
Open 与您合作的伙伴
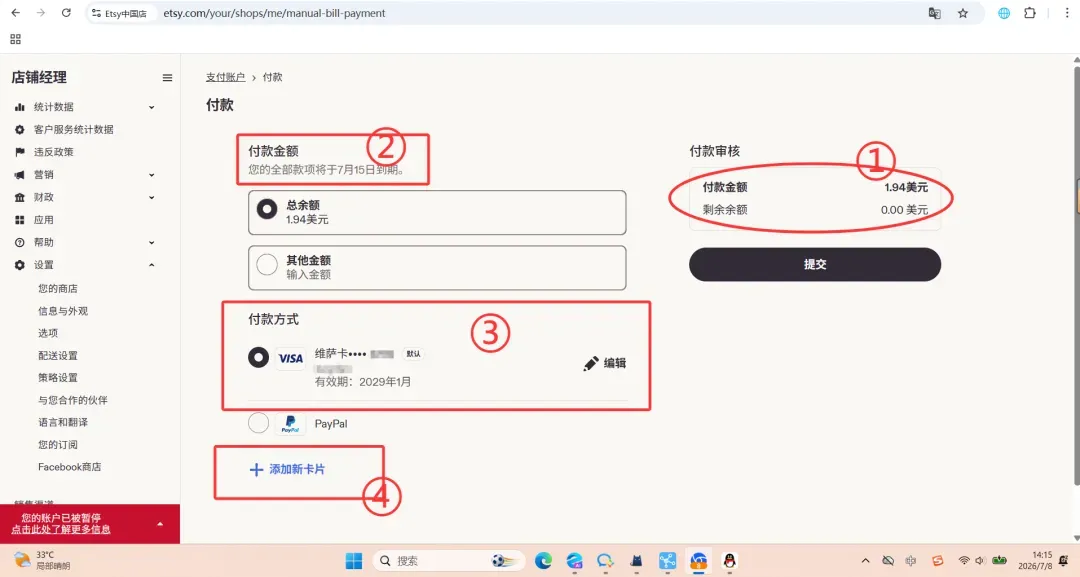72,400
